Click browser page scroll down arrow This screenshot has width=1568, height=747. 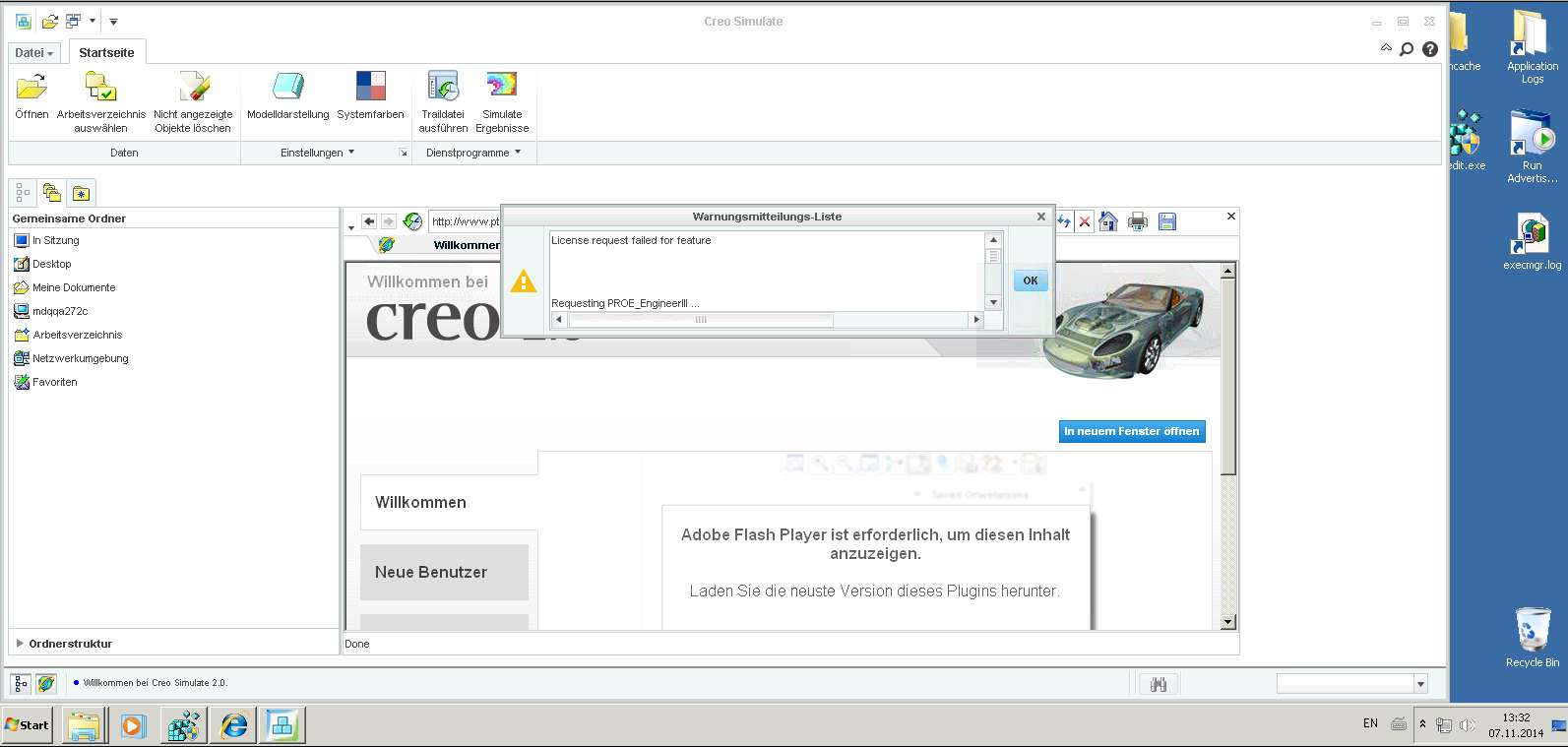pos(1227,622)
